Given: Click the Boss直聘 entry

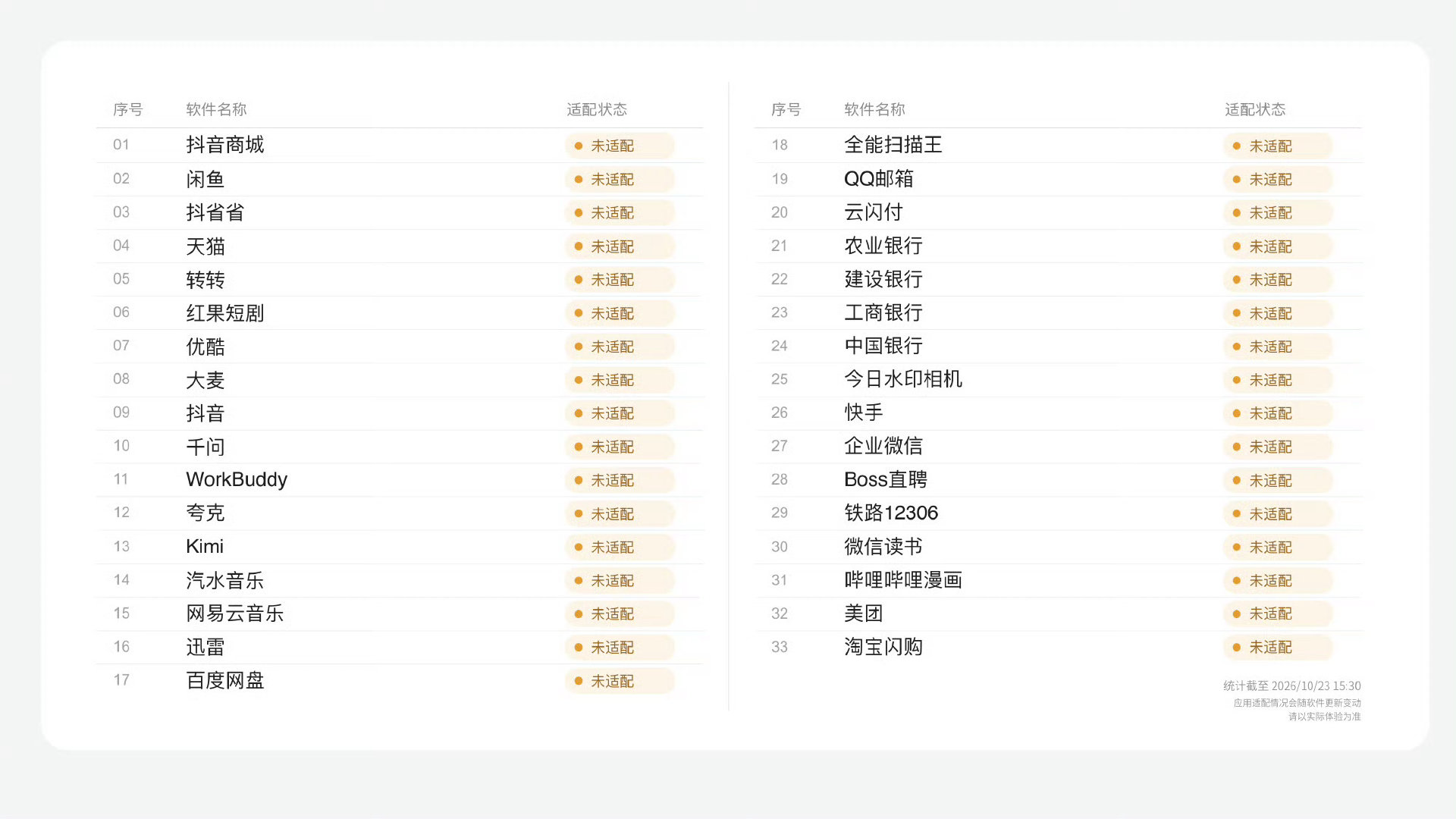Looking at the screenshot, I should [886, 479].
